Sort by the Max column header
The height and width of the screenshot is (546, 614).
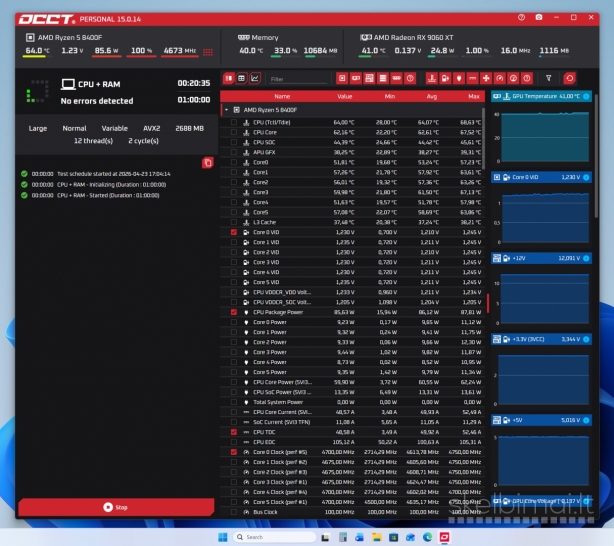(474, 96)
